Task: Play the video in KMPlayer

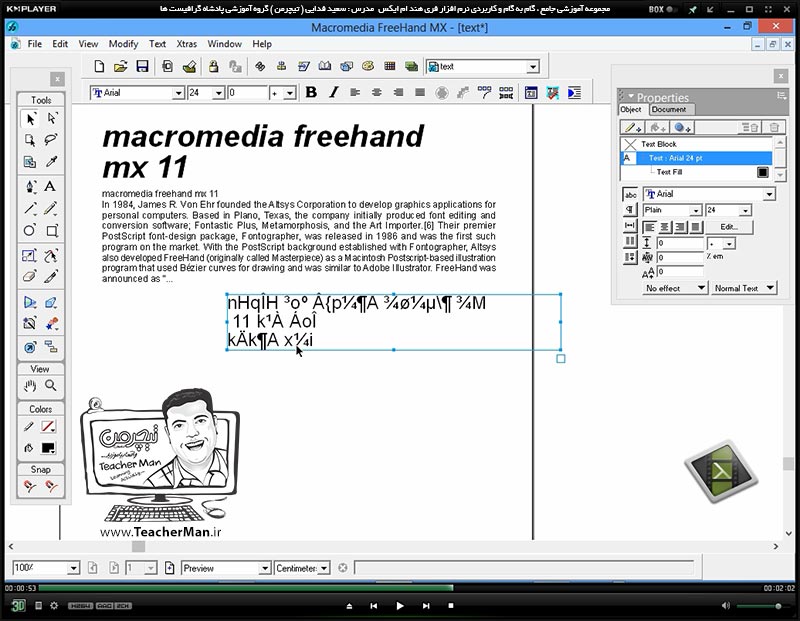Action: click(399, 606)
